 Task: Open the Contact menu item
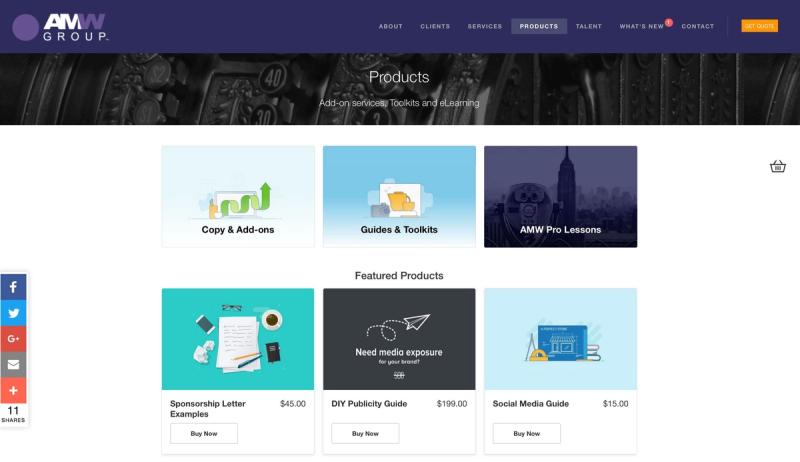tap(698, 27)
